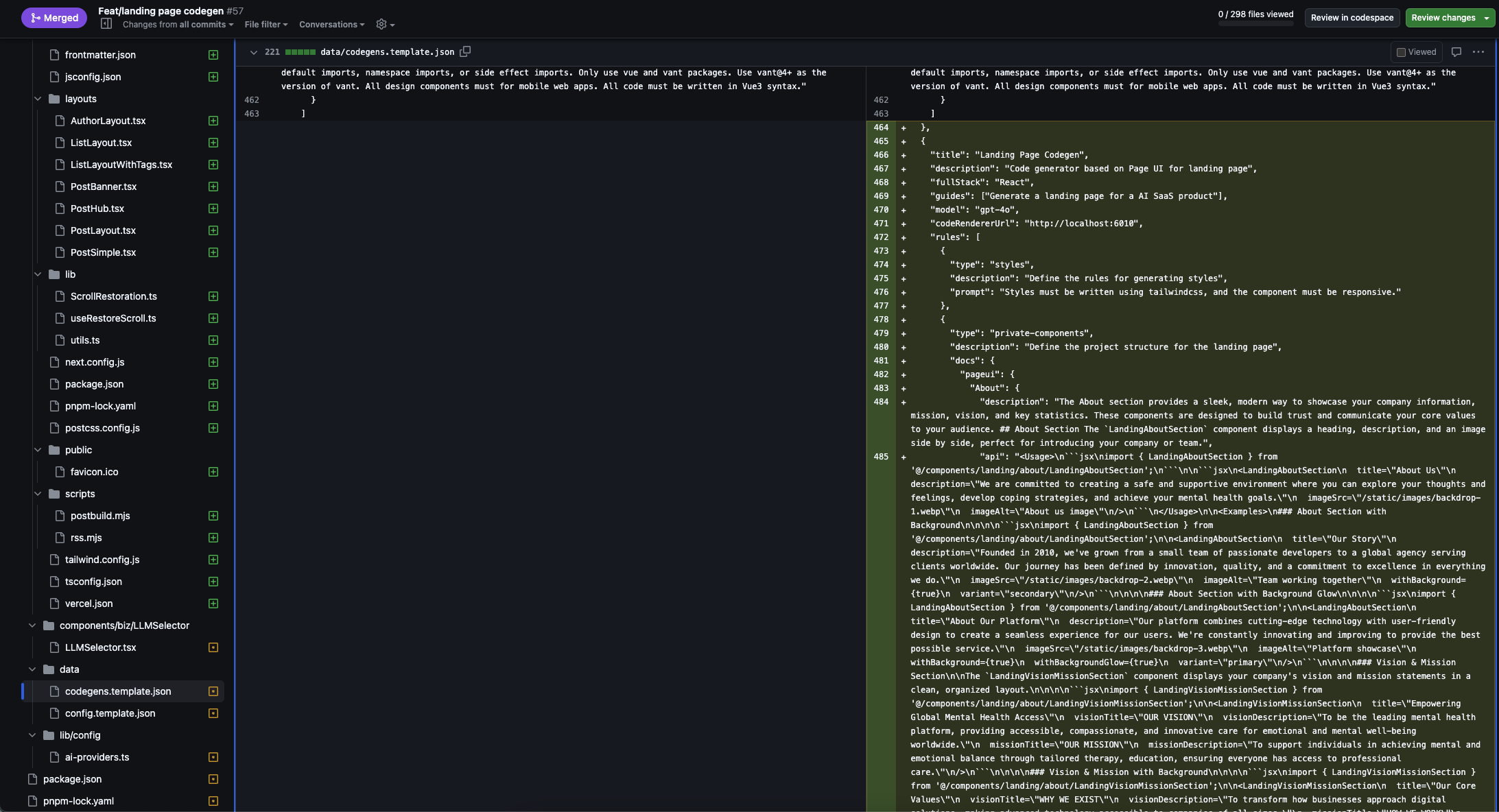Viewport: 1499px width, 812px height.
Task: Collapse the layouts folder
Action: [x=38, y=99]
